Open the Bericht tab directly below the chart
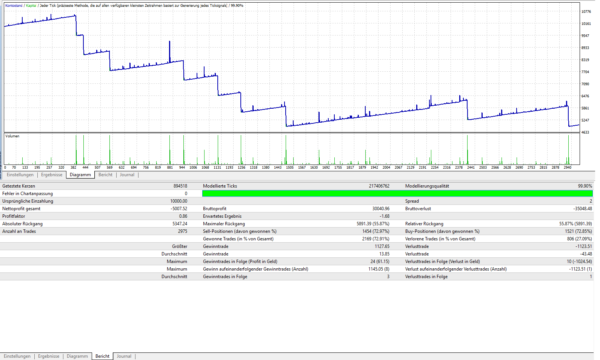Screen dimensions: 600x360 (105, 175)
